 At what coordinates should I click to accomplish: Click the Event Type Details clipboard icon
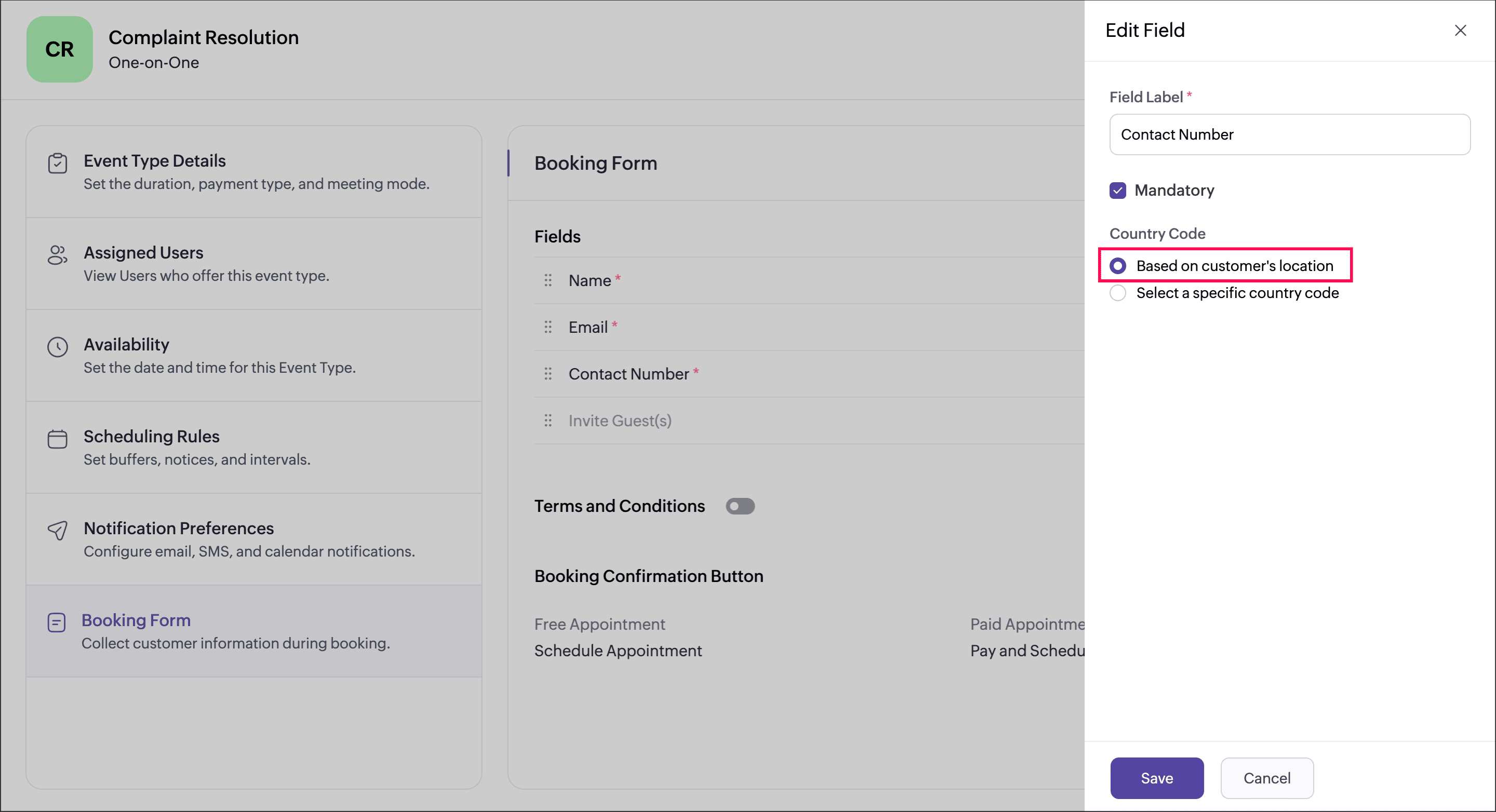pyautogui.click(x=58, y=164)
